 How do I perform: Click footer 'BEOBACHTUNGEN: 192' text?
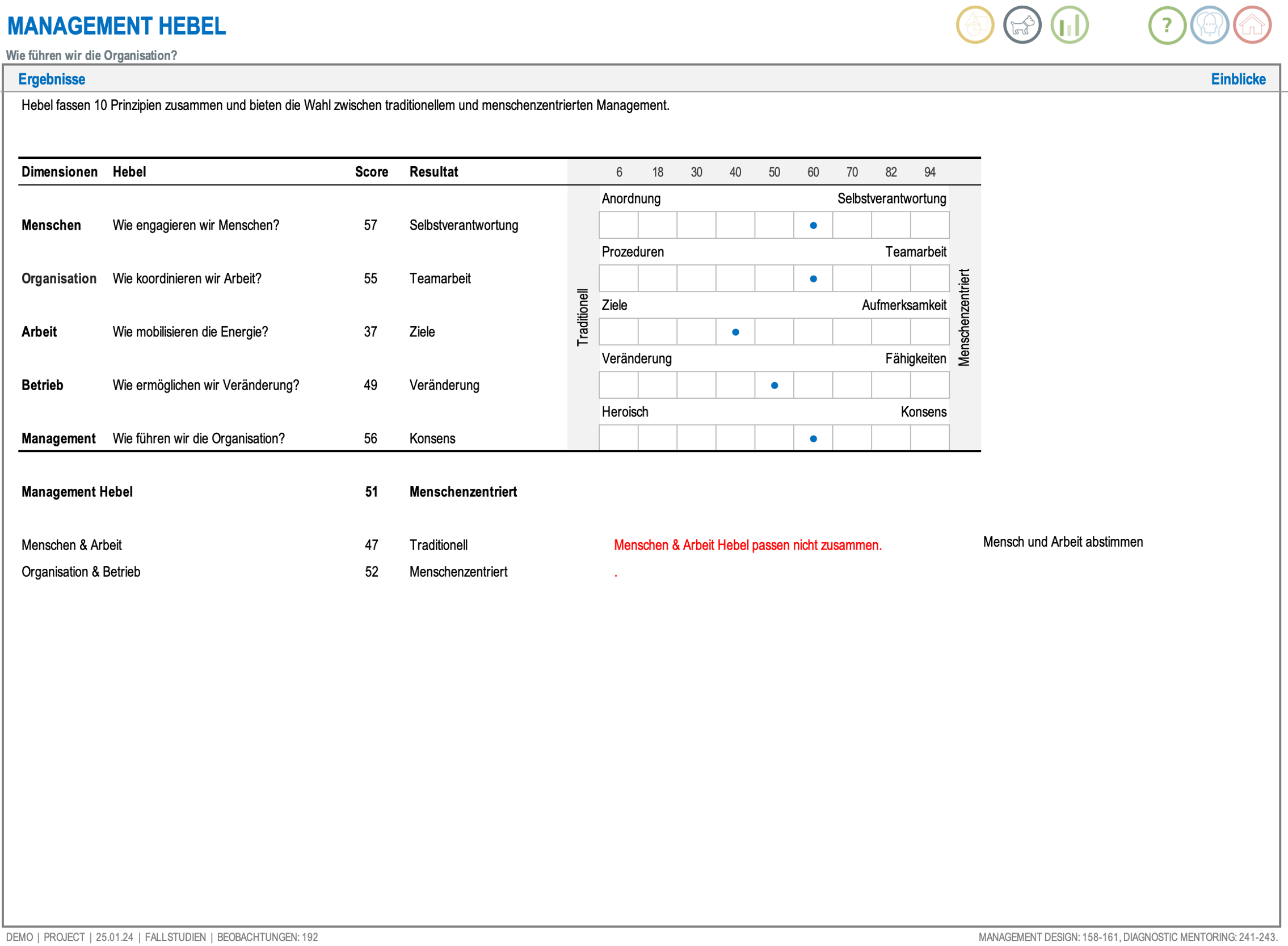267,937
